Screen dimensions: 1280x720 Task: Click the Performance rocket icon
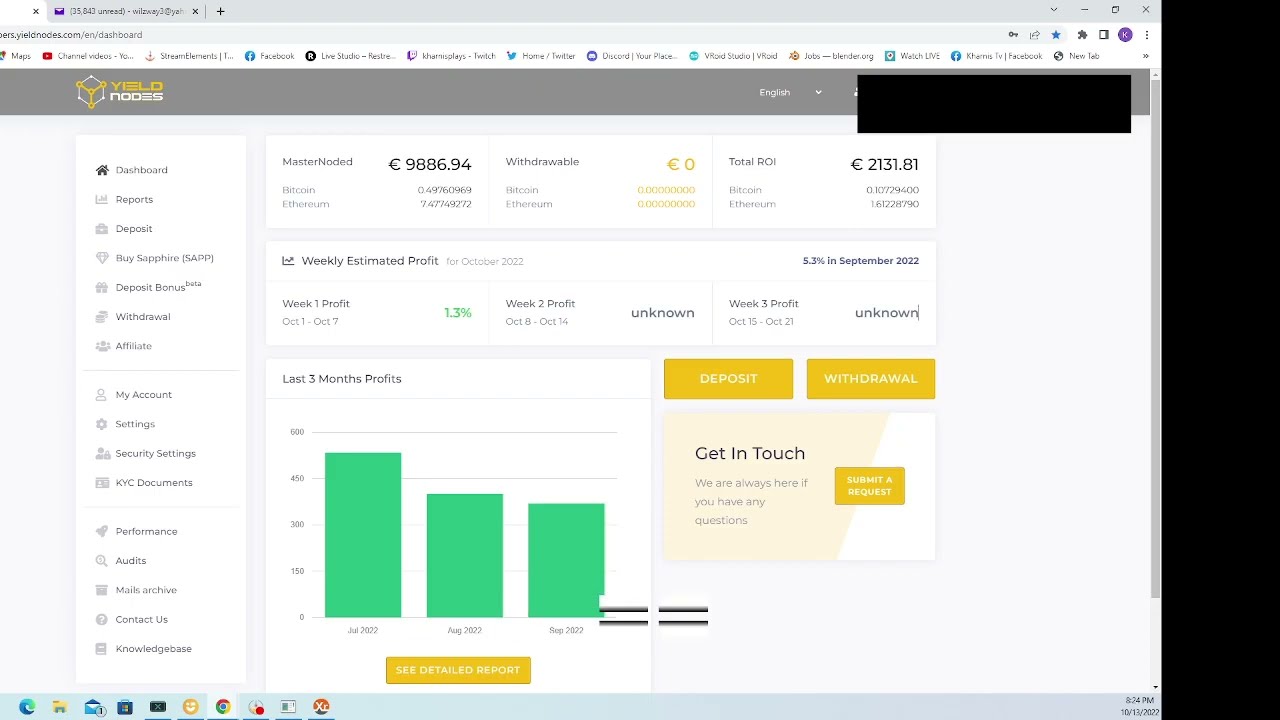click(102, 531)
